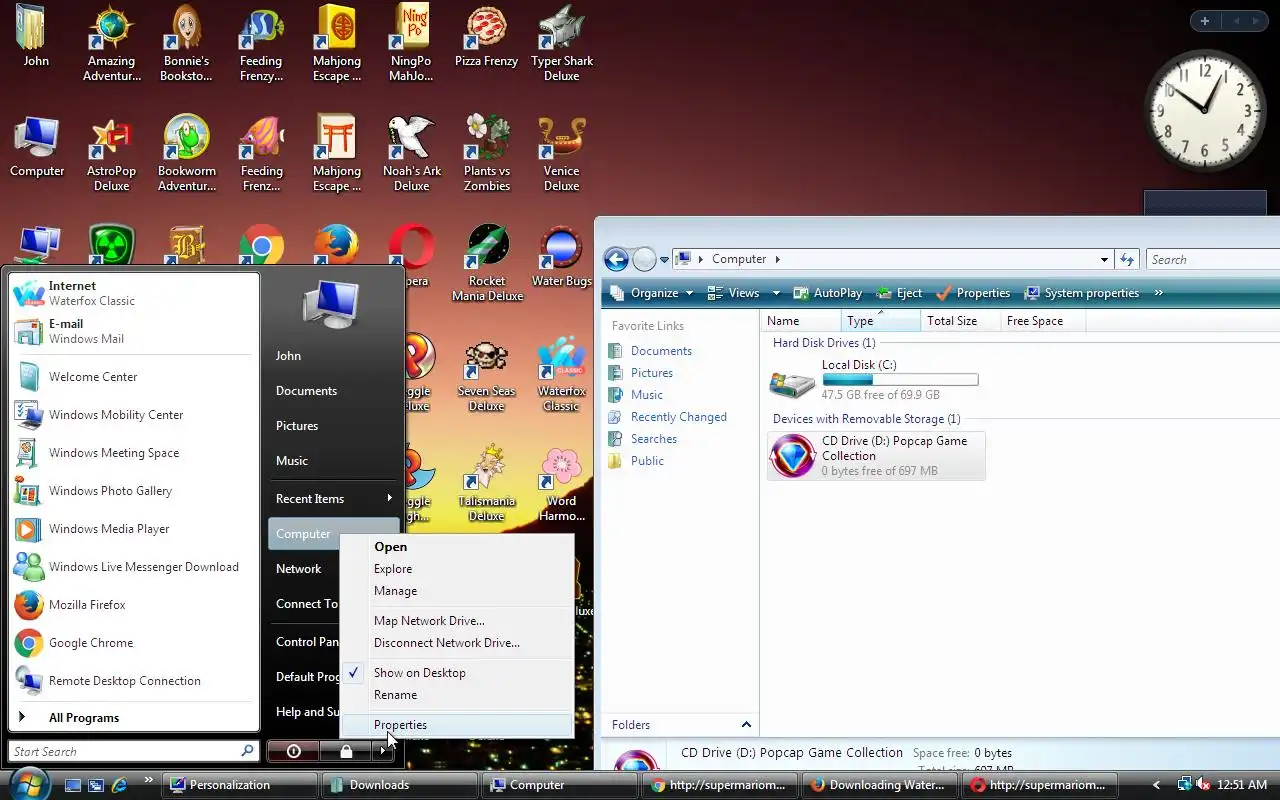Choose Explore in context menu

point(457,569)
